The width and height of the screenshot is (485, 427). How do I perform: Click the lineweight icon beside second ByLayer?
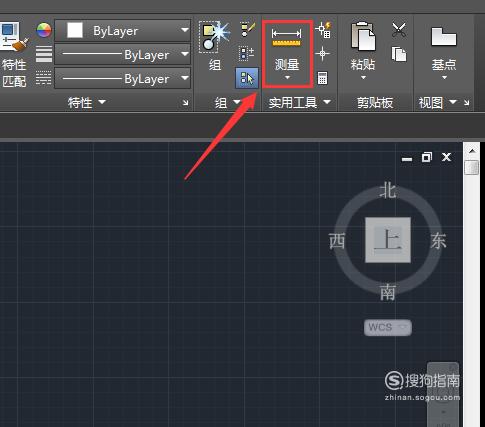pos(44,54)
